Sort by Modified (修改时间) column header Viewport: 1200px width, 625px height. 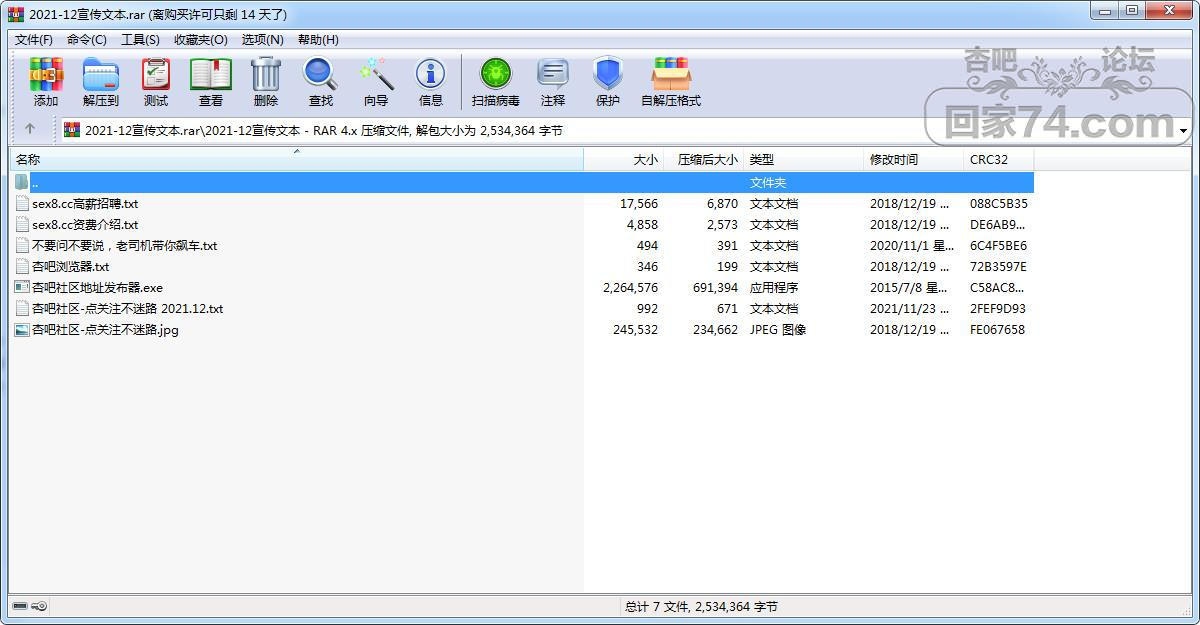(x=914, y=159)
